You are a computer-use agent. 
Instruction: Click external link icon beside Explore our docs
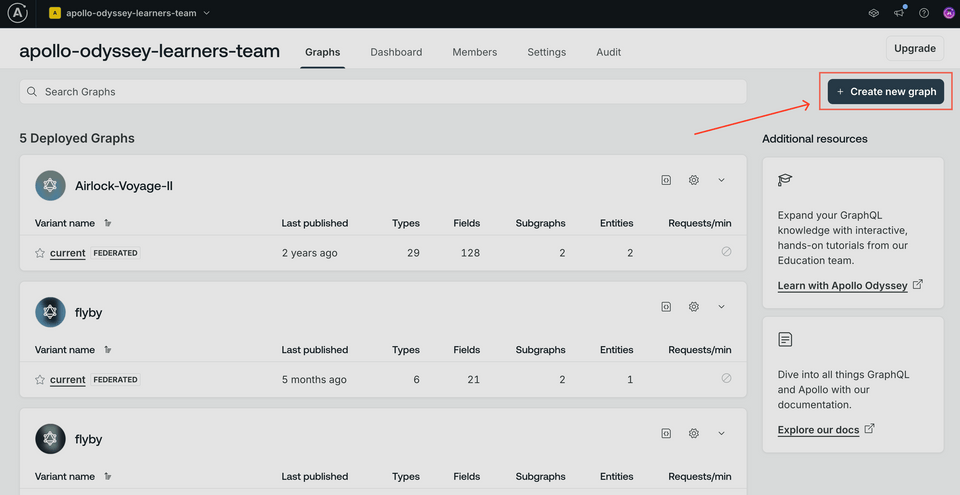tap(869, 429)
